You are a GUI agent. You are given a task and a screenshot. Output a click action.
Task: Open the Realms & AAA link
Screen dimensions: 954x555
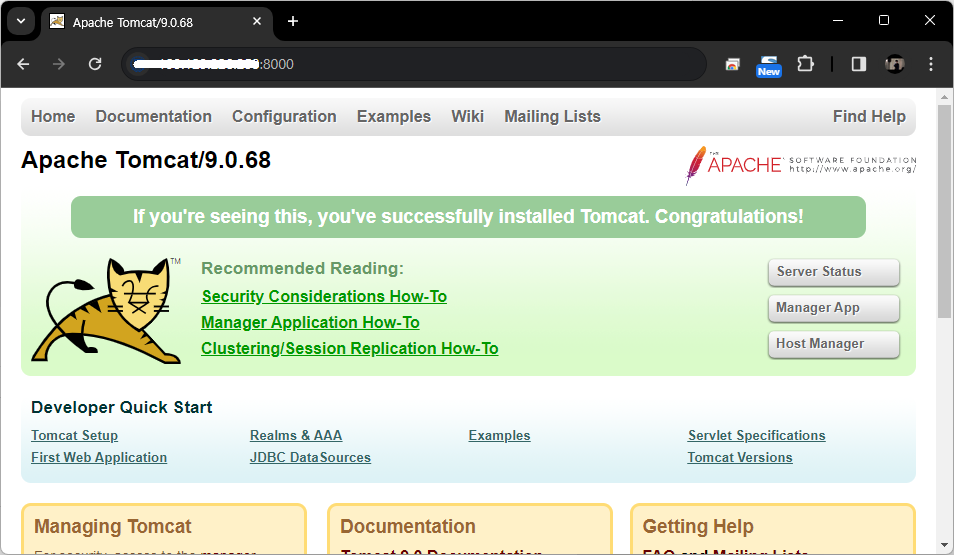point(296,436)
